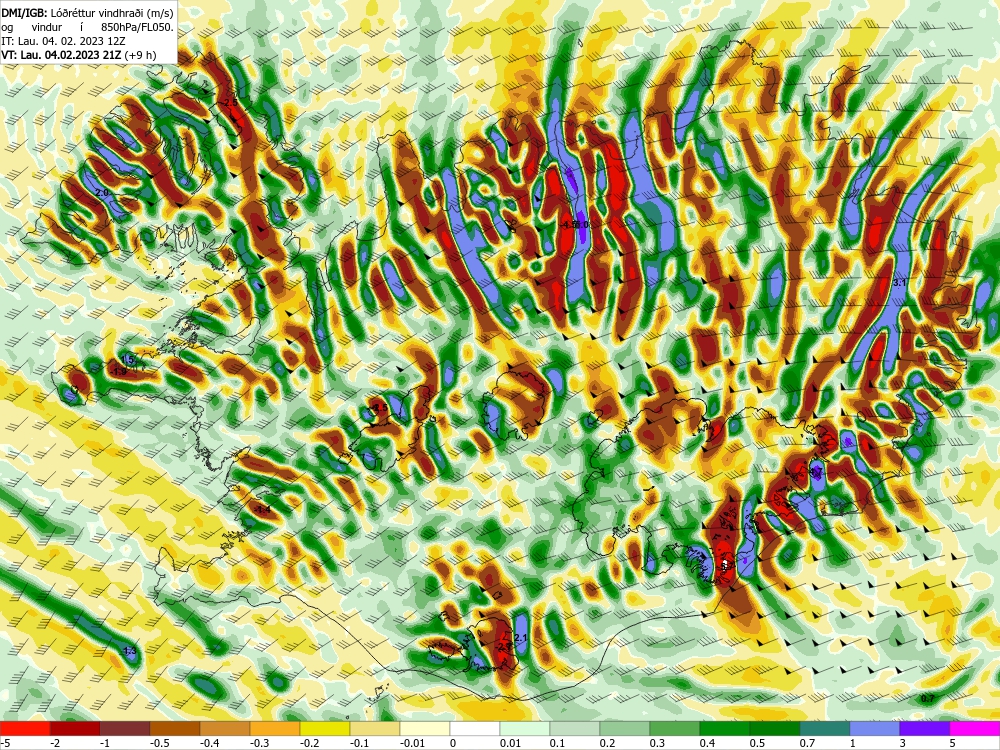This screenshot has width=1000, height=750.
Task: Click the bright red legend swatch between -5 and -2
Action: [25, 729]
